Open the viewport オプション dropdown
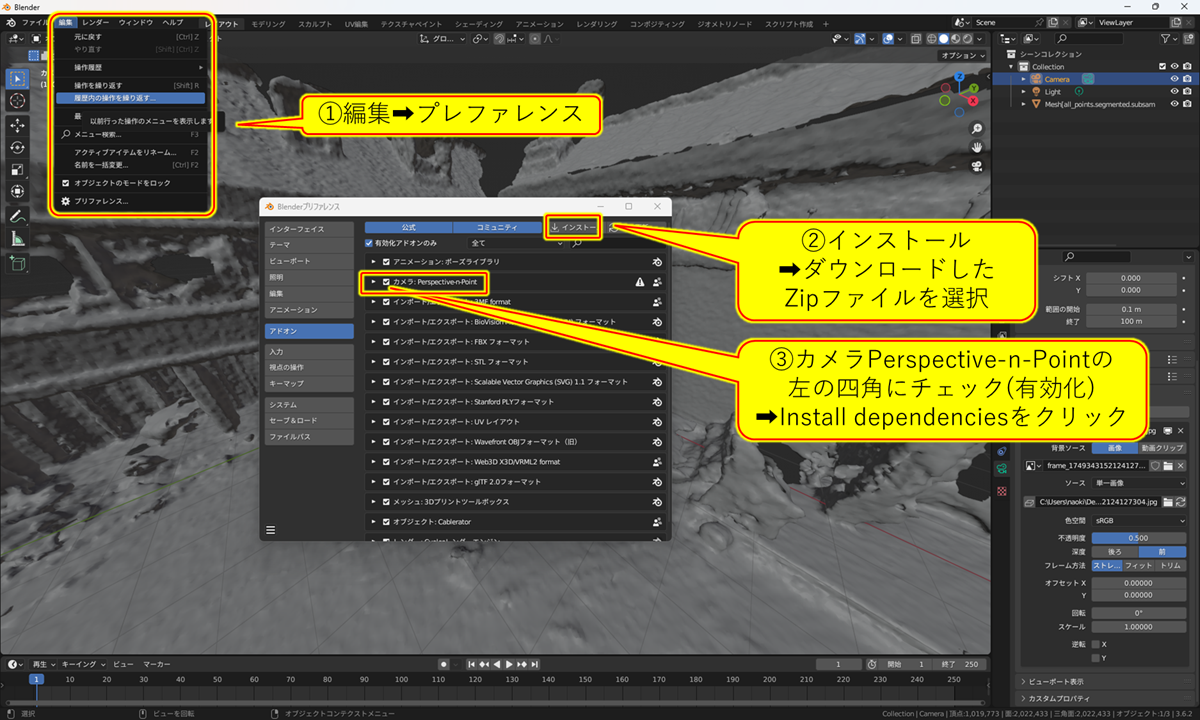This screenshot has width=1200, height=720. (963, 56)
